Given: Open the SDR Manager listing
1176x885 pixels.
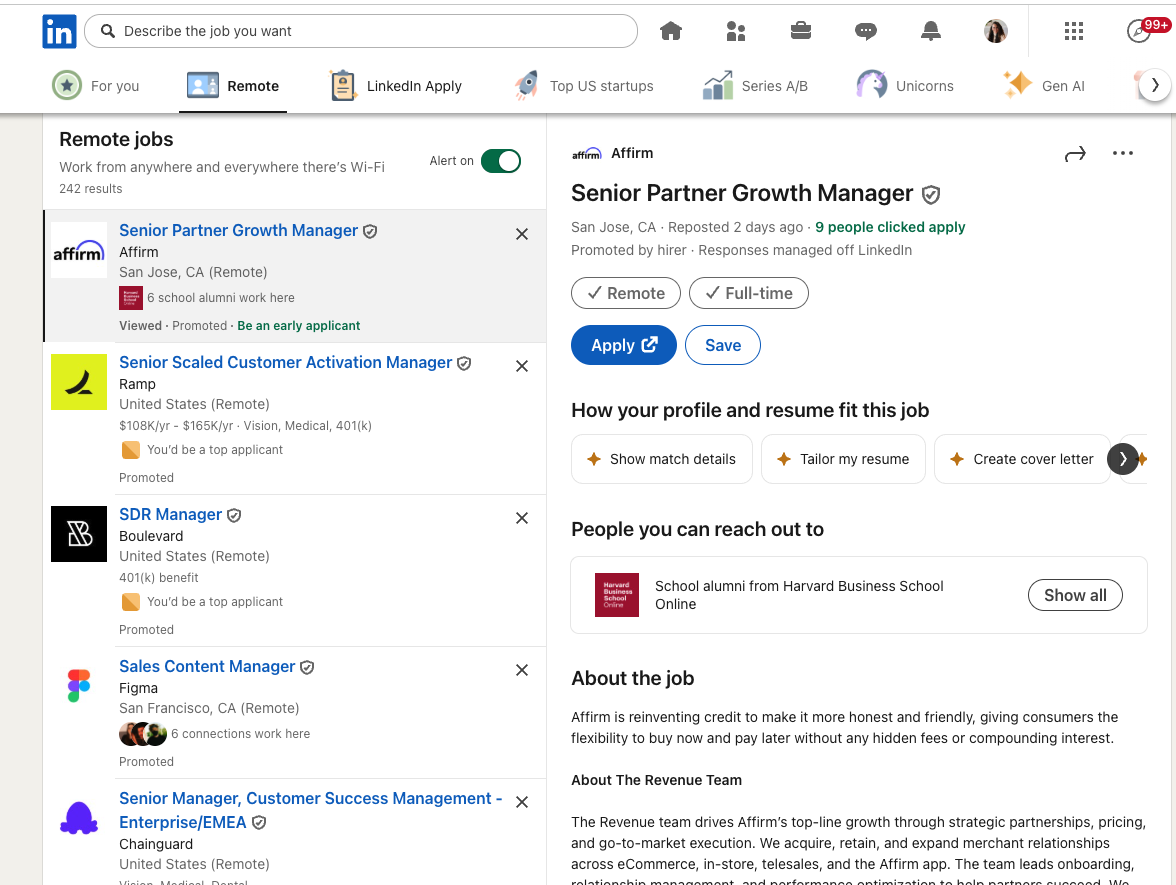Looking at the screenshot, I should [x=170, y=514].
